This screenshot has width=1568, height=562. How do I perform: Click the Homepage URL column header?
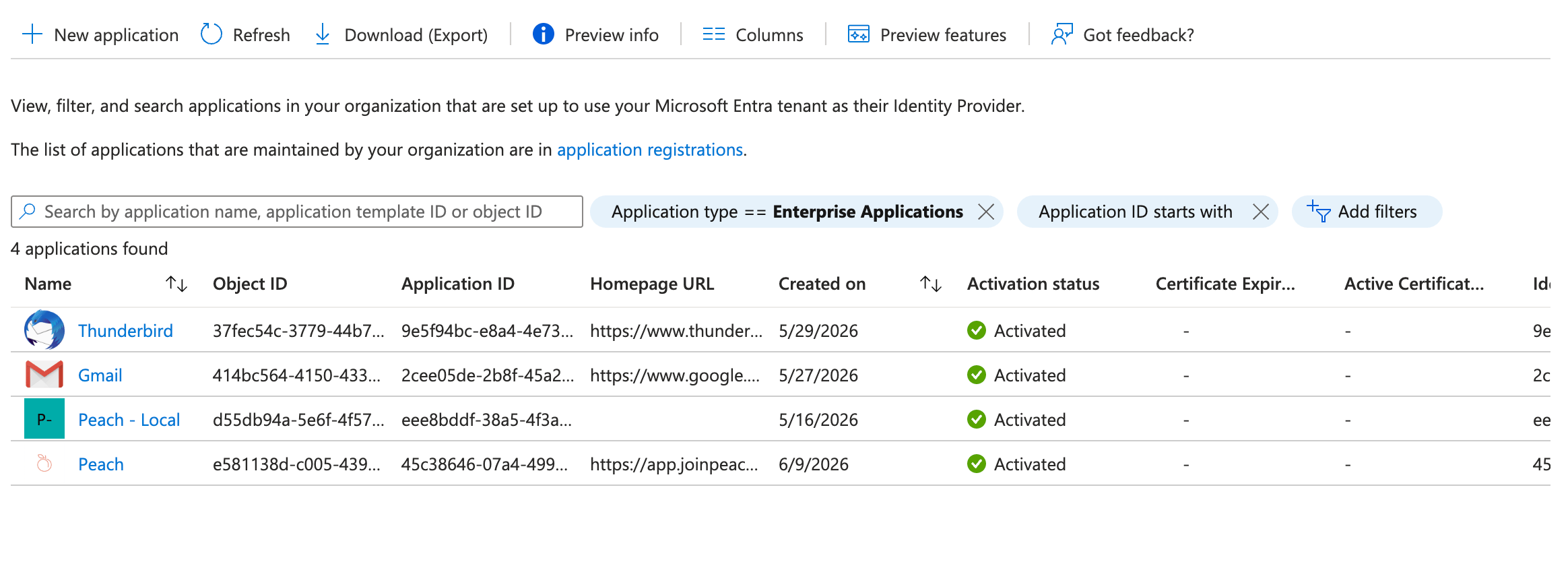tap(652, 284)
